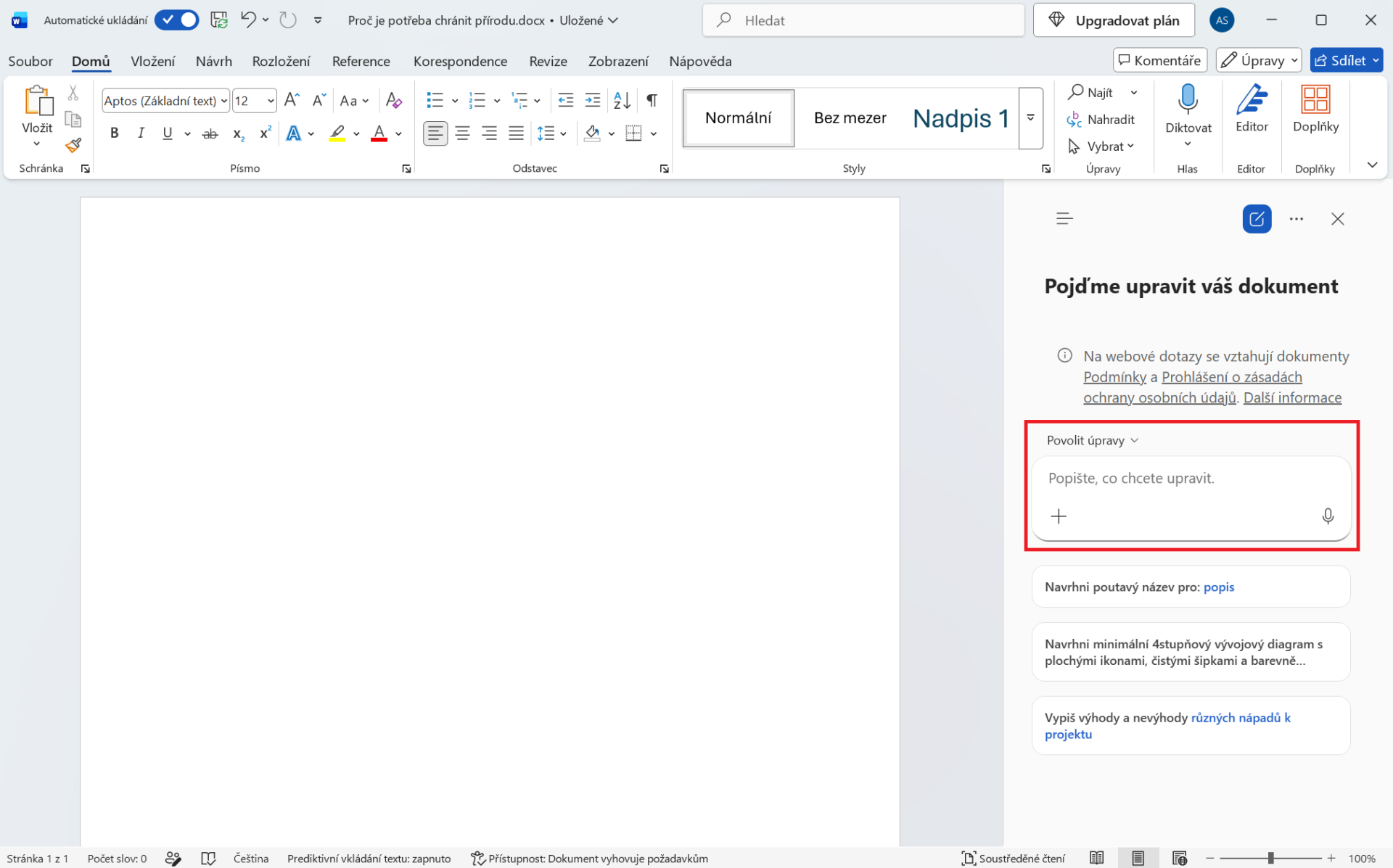Image resolution: width=1393 pixels, height=868 pixels.
Task: Apply the Nadpis 1 style
Action: click(960, 118)
